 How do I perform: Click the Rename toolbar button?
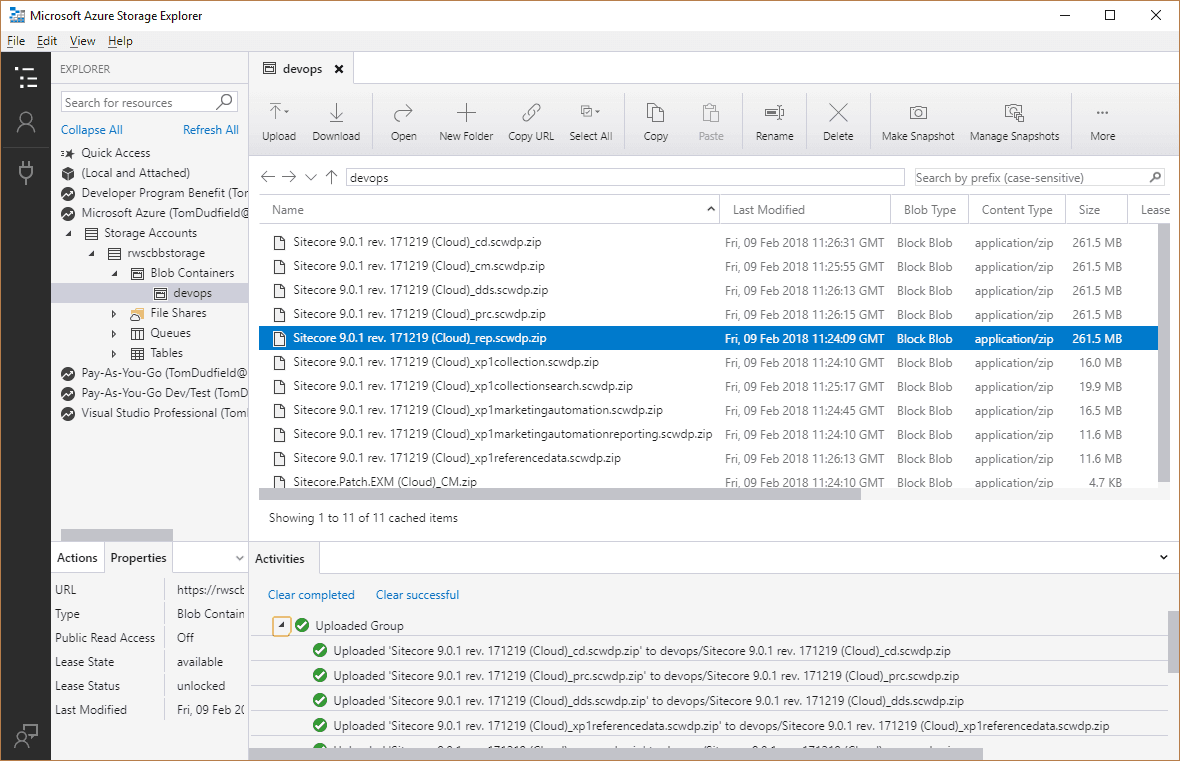click(774, 123)
